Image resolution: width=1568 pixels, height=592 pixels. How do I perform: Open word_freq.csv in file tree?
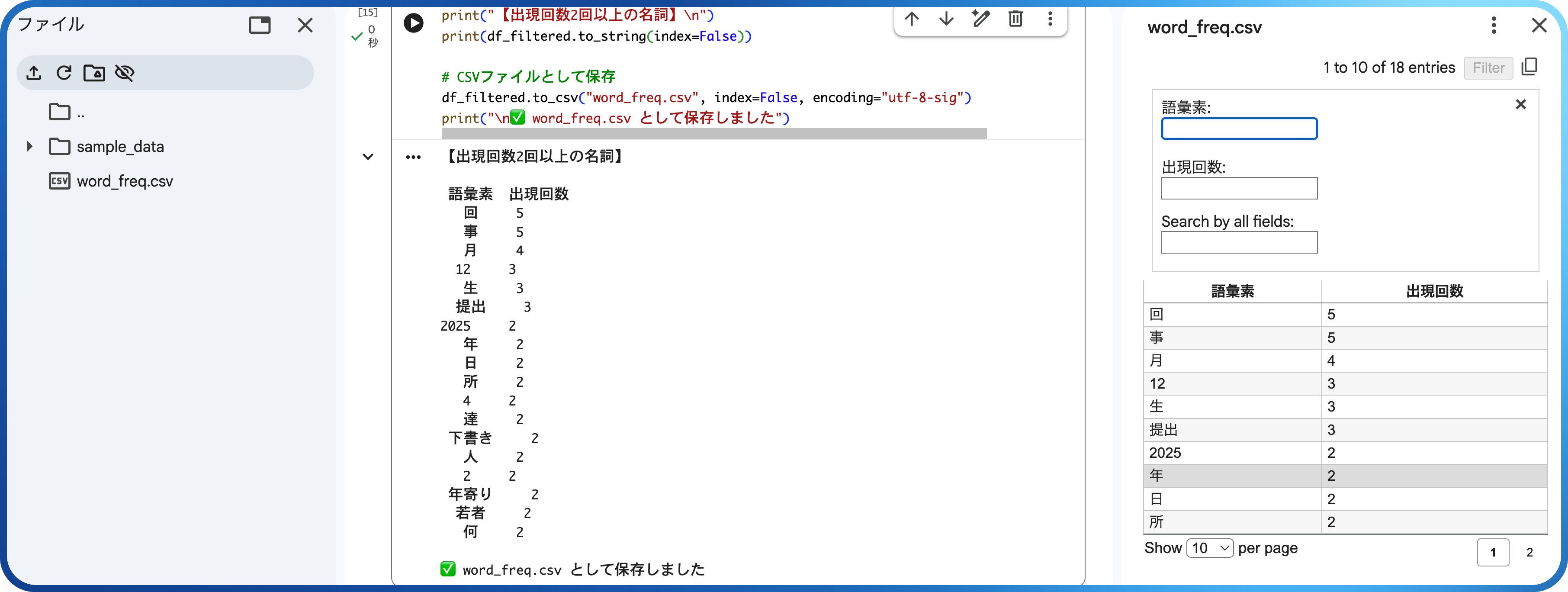(124, 181)
